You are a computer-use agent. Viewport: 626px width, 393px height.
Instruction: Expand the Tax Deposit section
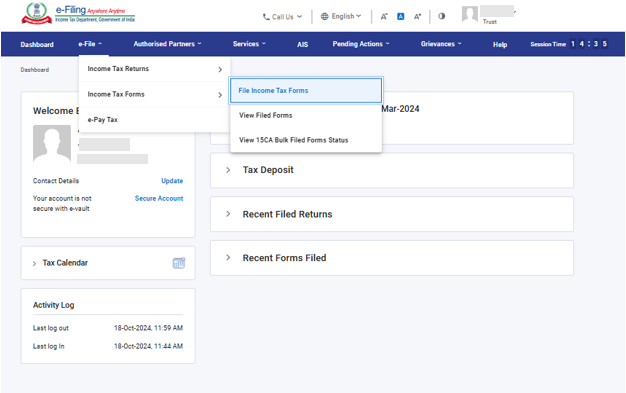pos(392,170)
